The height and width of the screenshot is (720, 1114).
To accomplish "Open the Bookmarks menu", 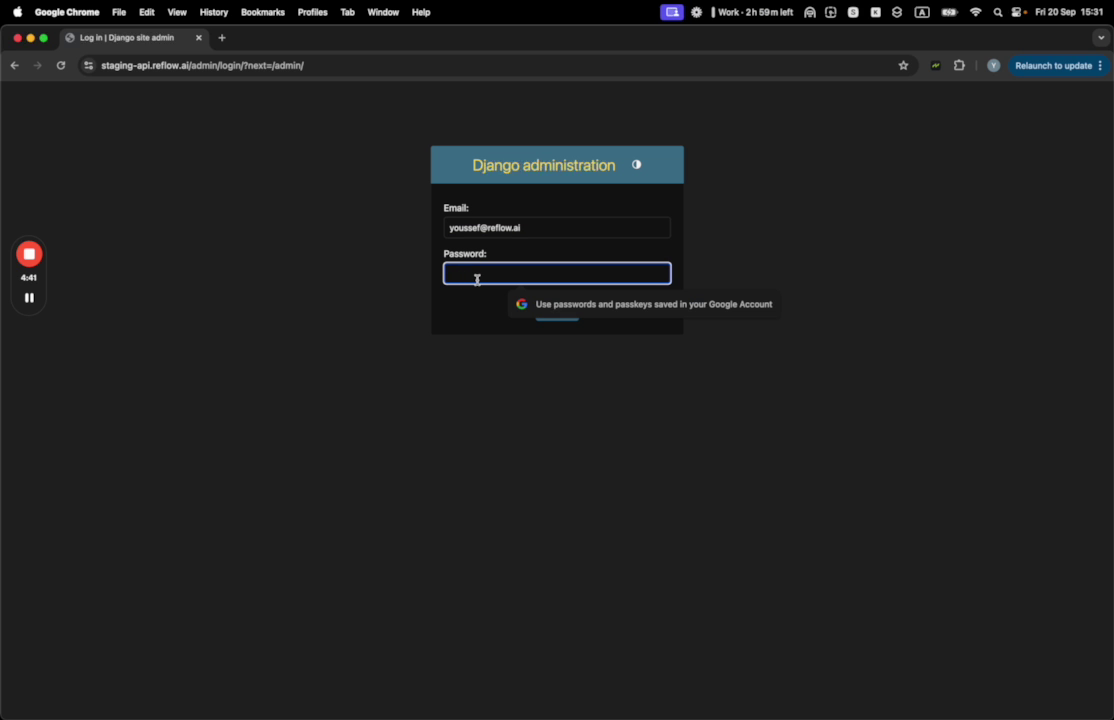I will (263, 12).
